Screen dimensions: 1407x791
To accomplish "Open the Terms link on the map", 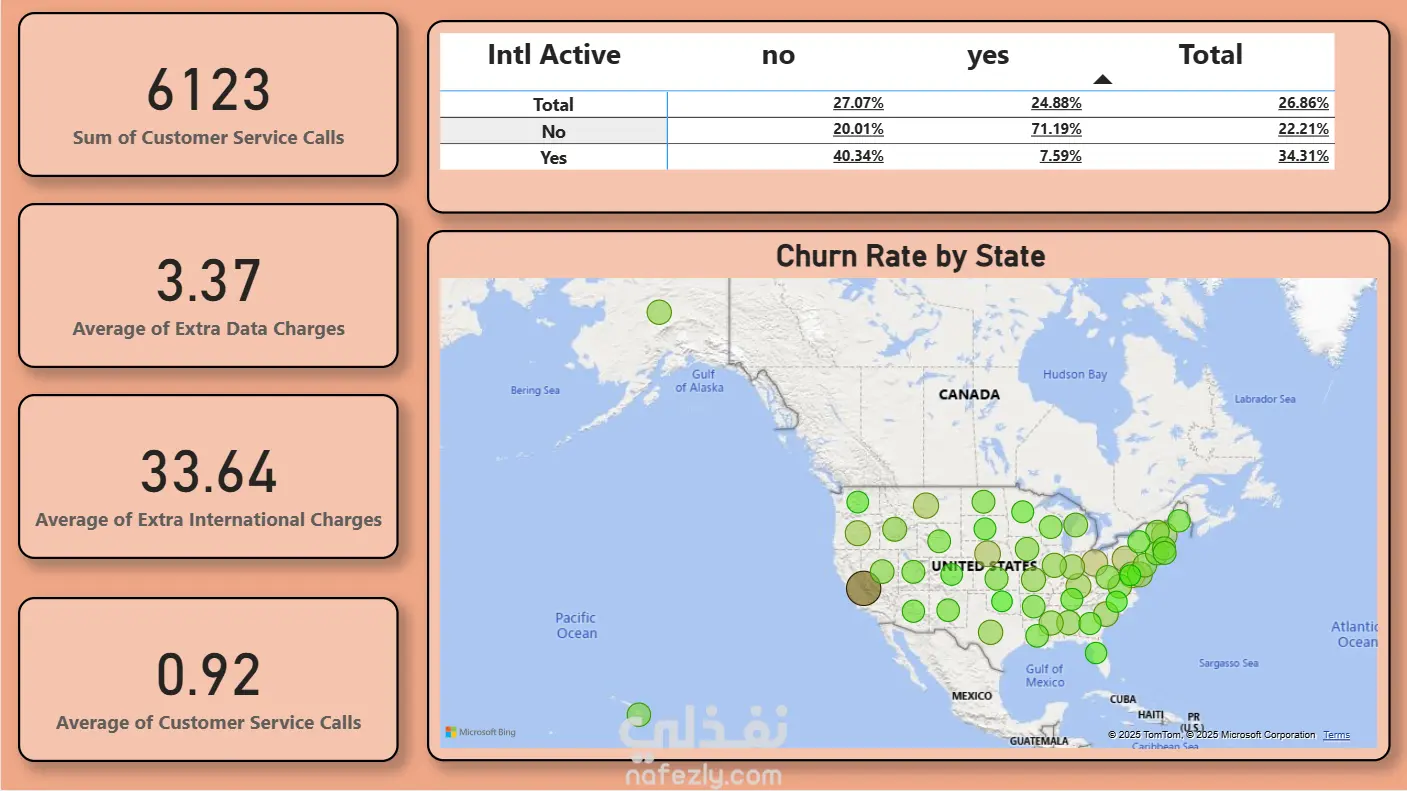I will 1336,735.
